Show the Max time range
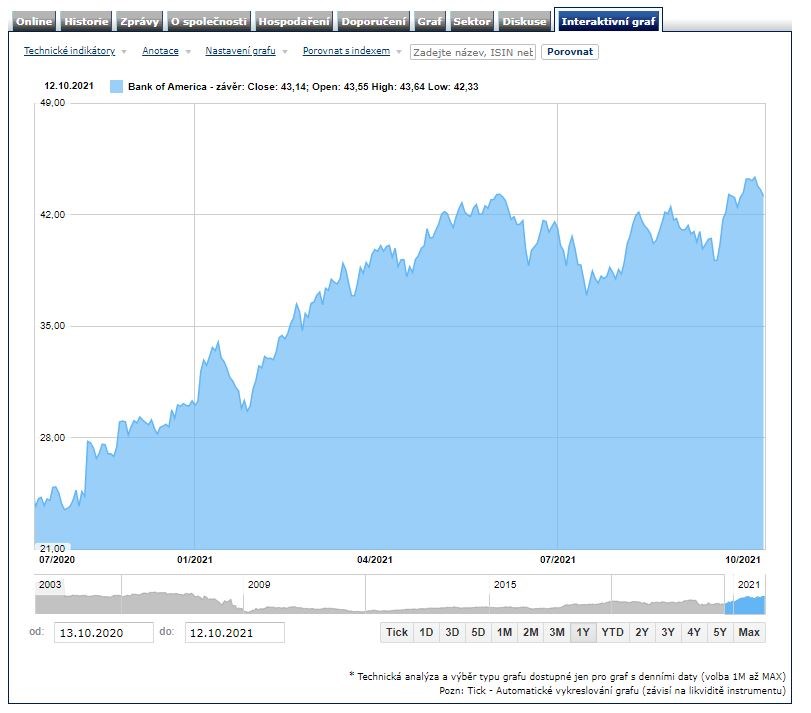This screenshot has height=713, width=811. tap(749, 632)
